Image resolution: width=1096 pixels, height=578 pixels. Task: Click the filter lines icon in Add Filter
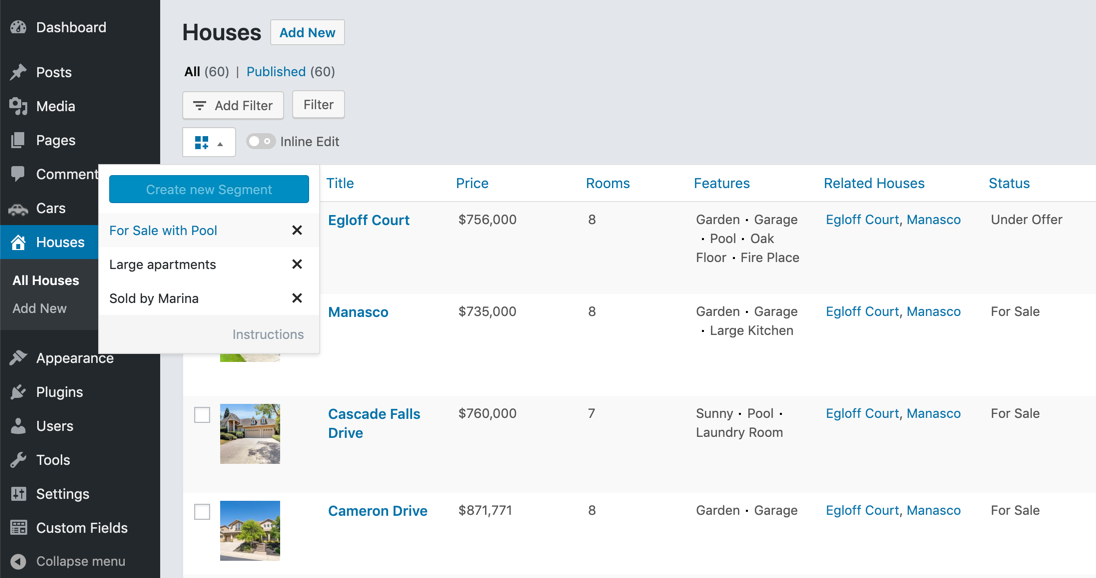(200, 106)
